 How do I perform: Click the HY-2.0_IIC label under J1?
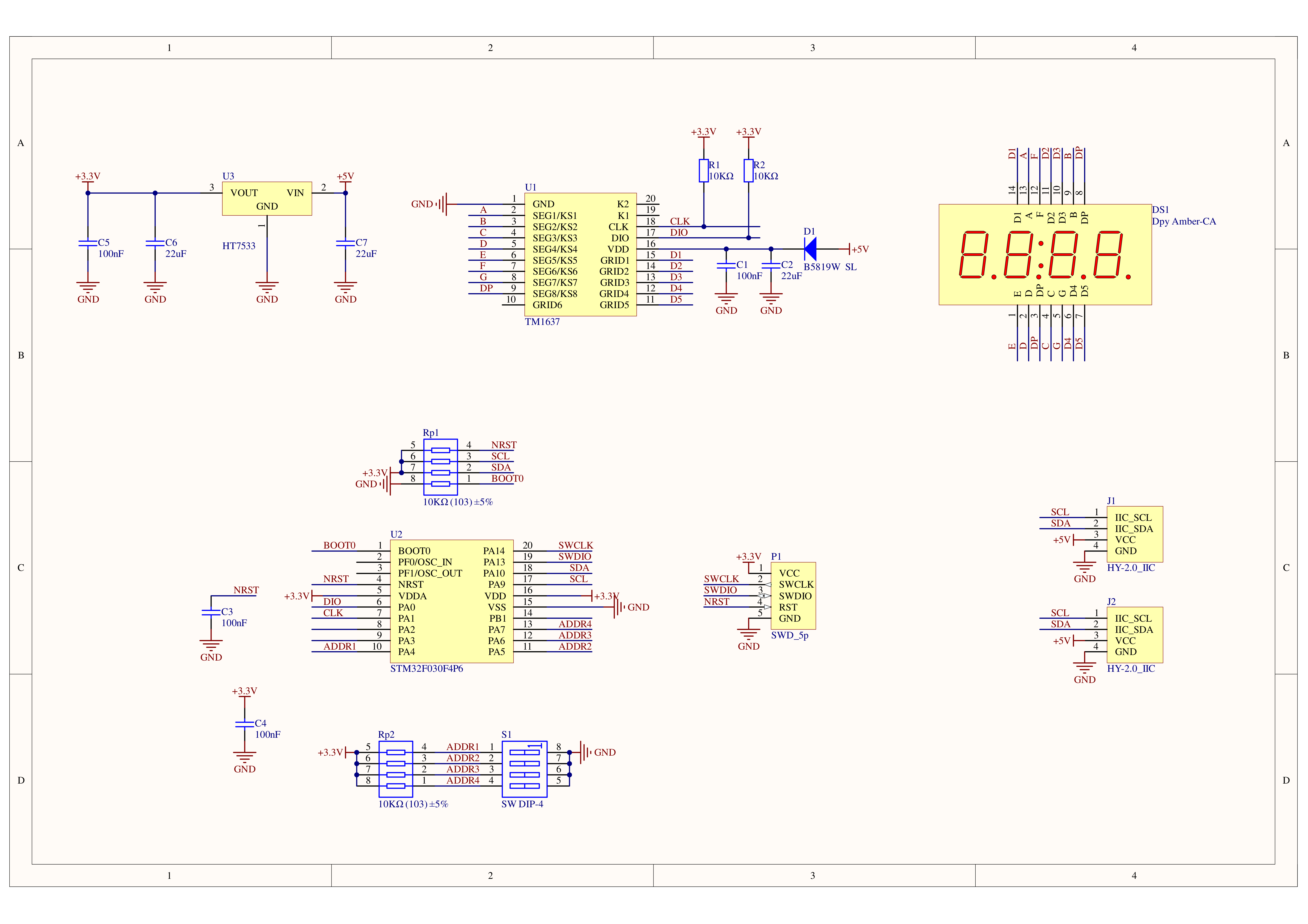click(x=1131, y=568)
